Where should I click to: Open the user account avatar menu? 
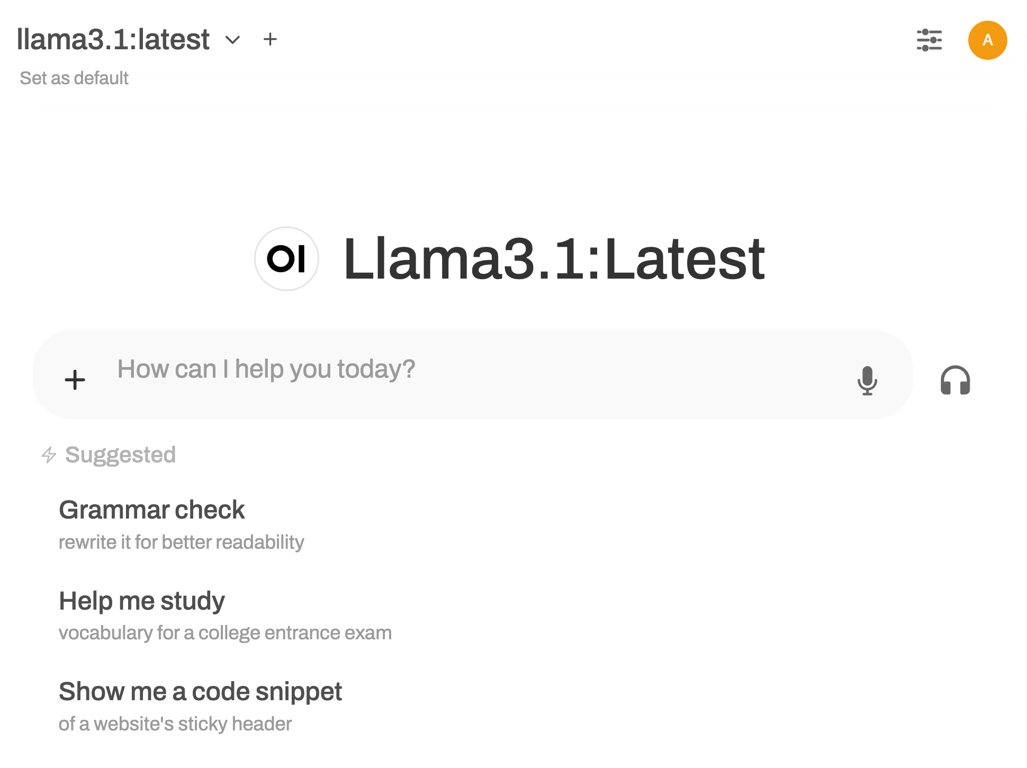pos(987,40)
